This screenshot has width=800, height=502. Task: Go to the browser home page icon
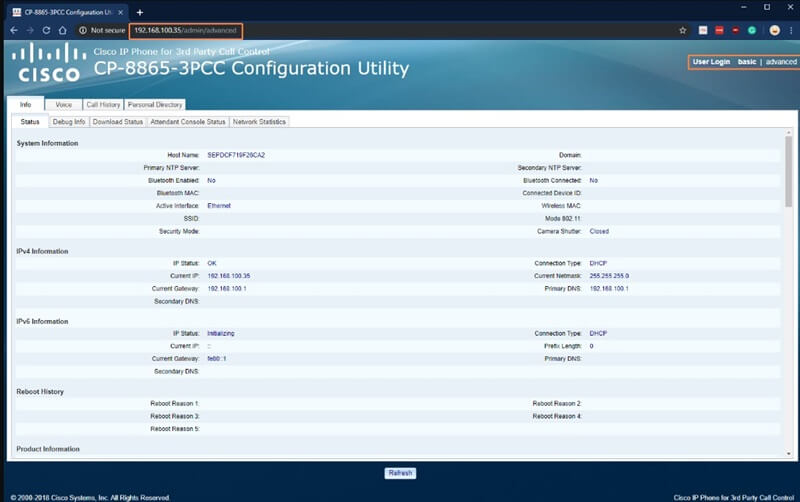point(62,30)
